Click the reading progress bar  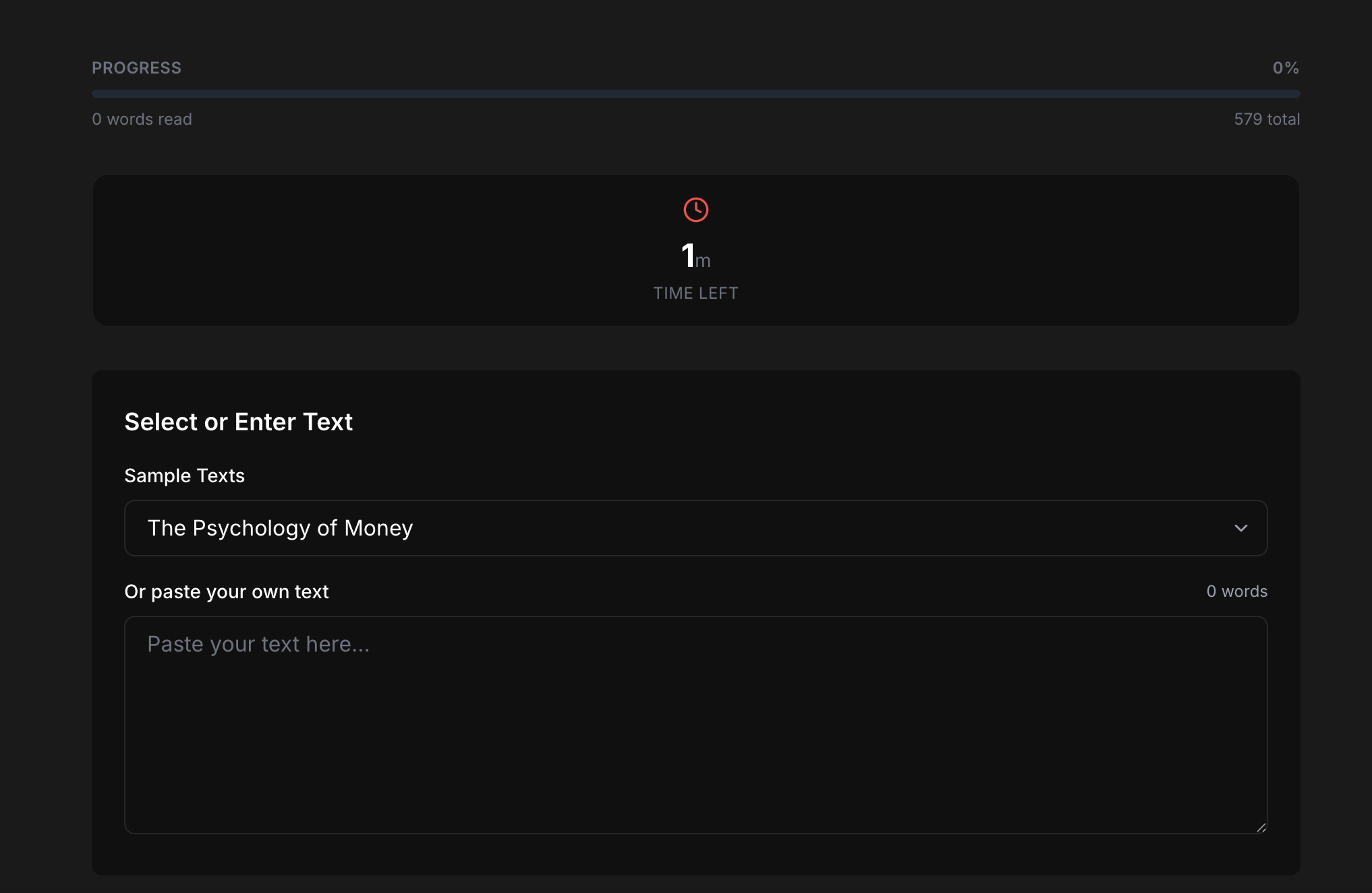[x=695, y=94]
